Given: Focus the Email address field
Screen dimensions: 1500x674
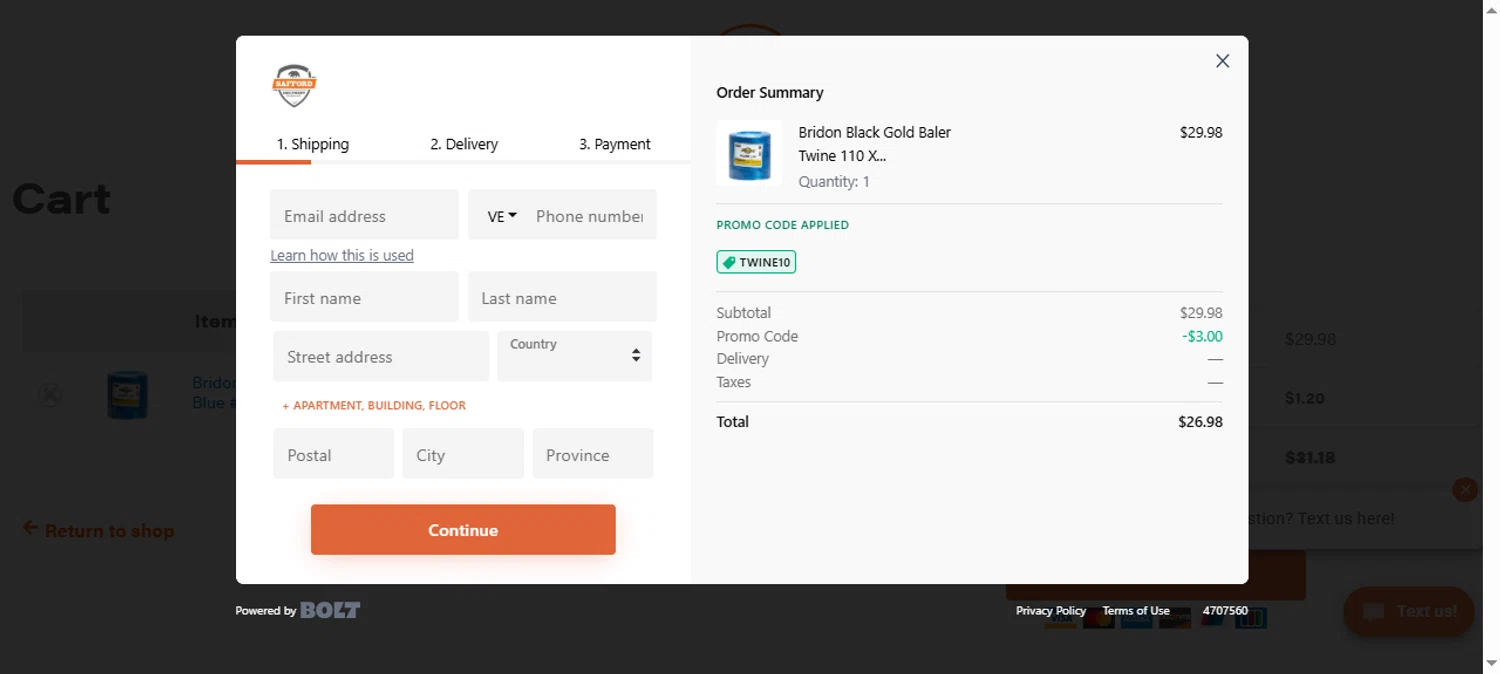Looking at the screenshot, I should tap(364, 215).
